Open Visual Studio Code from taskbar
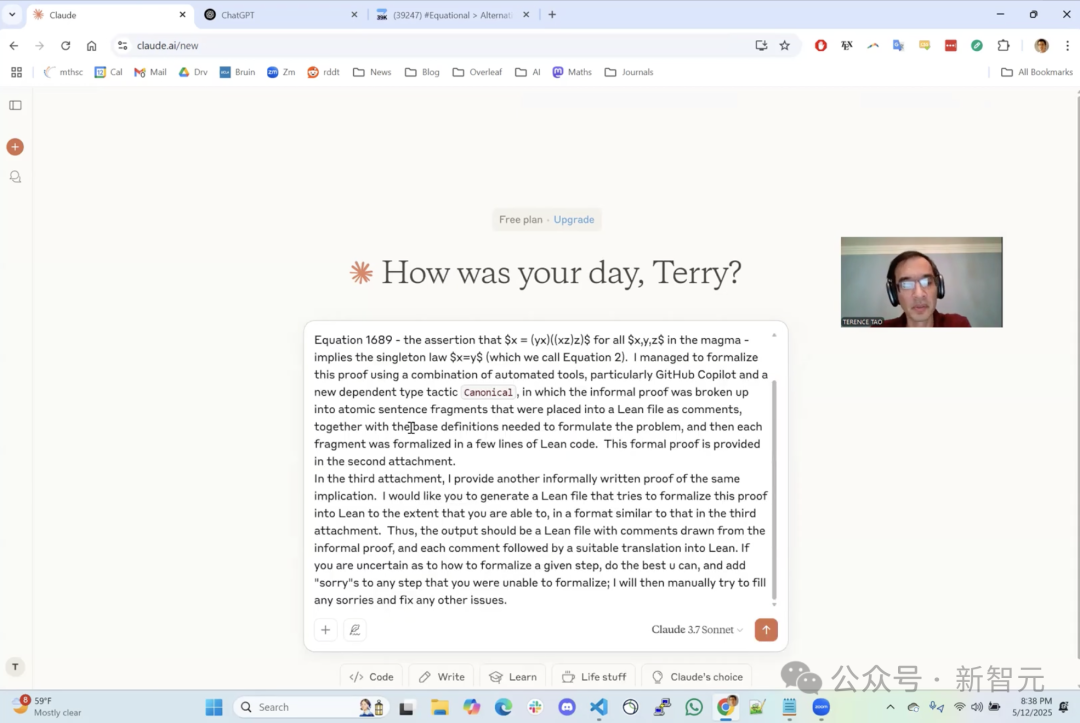Screen dimensions: 1080x723 (x=599, y=707)
